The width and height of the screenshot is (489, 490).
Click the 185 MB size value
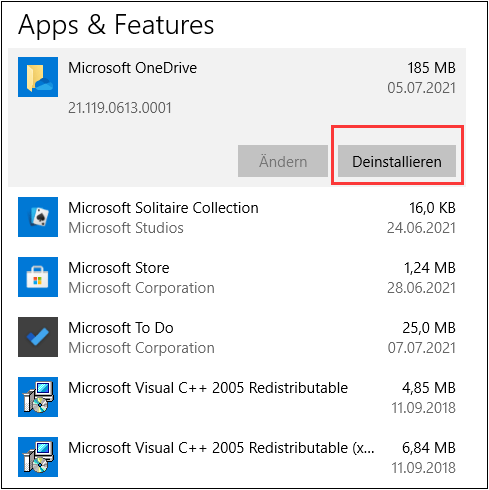click(x=431, y=68)
